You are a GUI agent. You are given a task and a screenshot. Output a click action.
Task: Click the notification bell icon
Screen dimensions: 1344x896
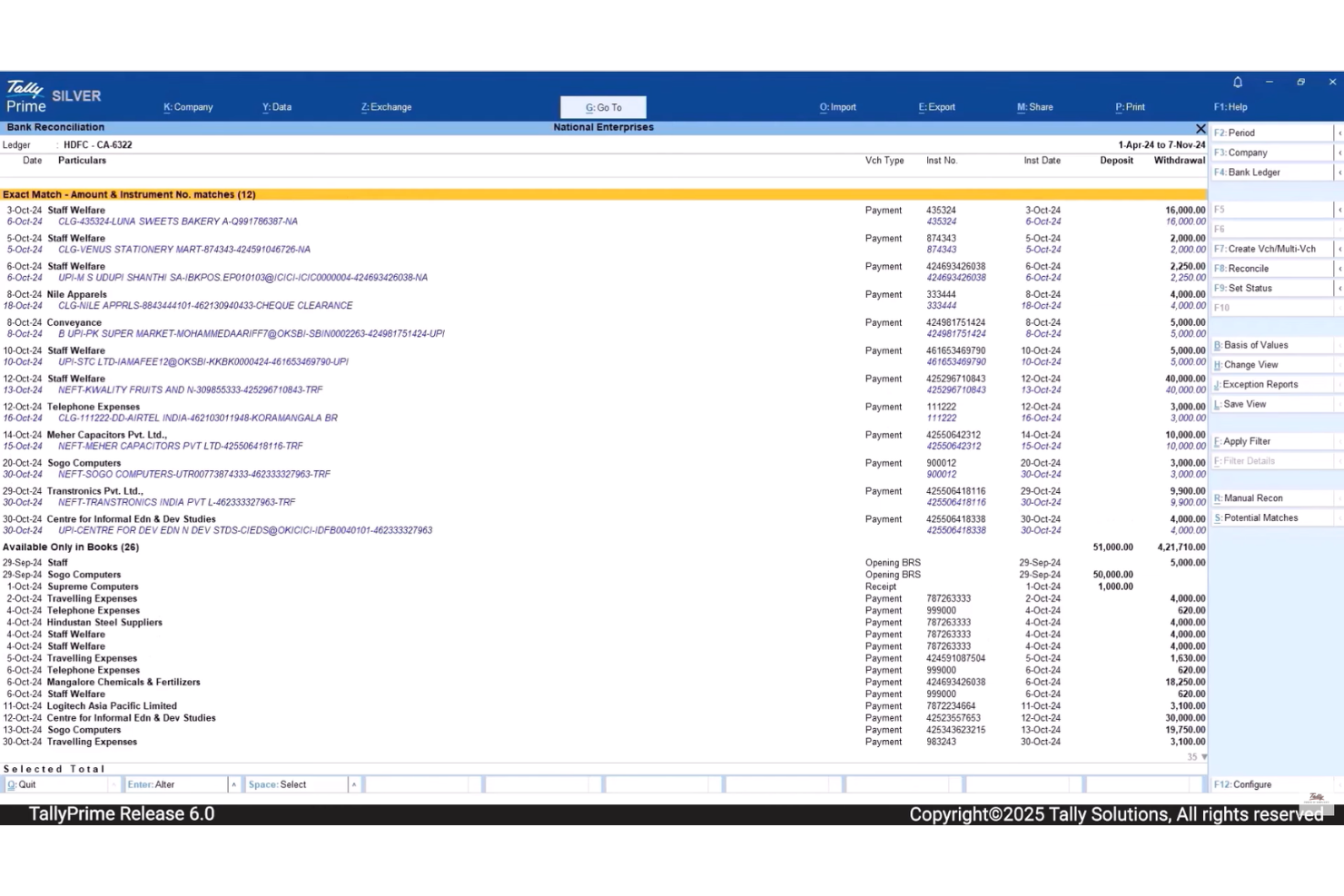[x=1237, y=82]
